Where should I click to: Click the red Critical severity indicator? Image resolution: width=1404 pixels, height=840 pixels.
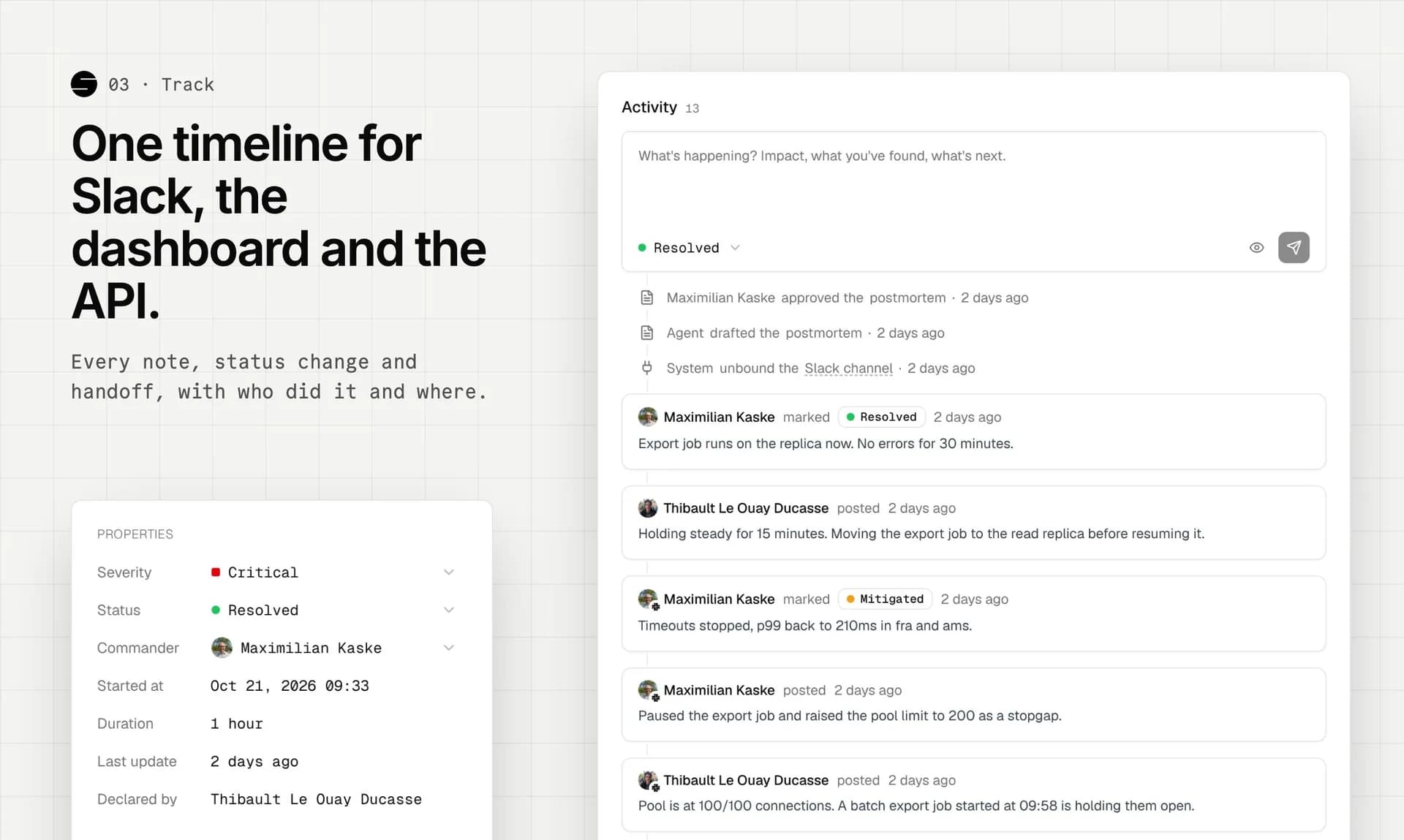(216, 572)
